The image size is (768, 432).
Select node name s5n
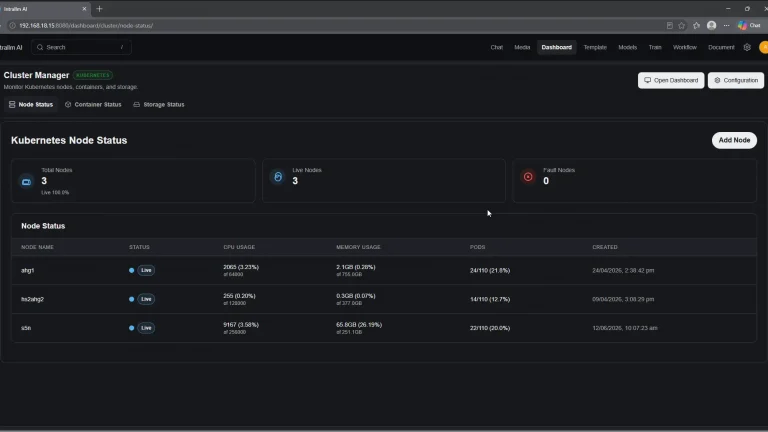(x=26, y=328)
